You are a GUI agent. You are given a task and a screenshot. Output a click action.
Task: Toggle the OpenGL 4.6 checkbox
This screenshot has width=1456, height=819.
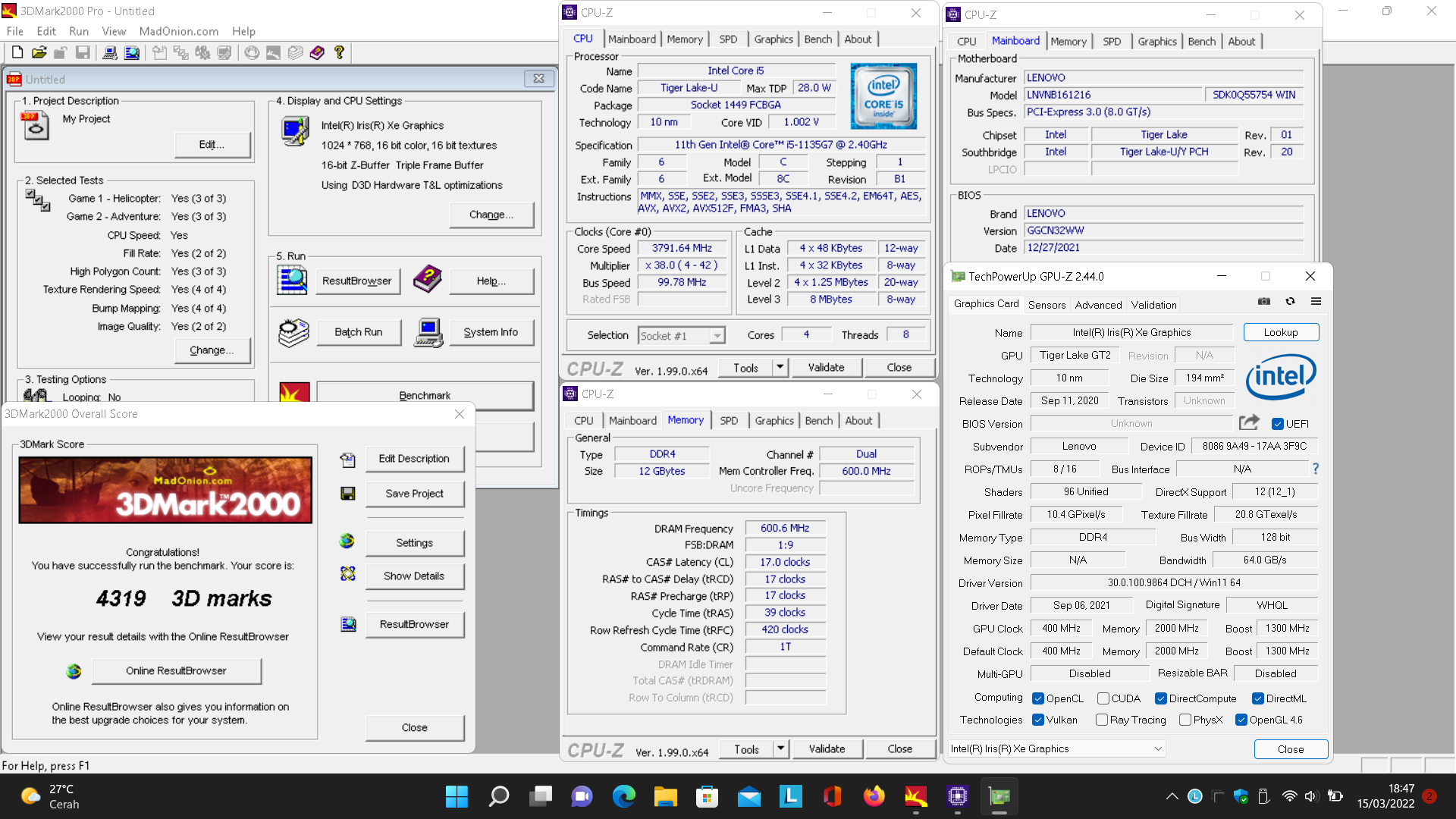pos(1241,720)
